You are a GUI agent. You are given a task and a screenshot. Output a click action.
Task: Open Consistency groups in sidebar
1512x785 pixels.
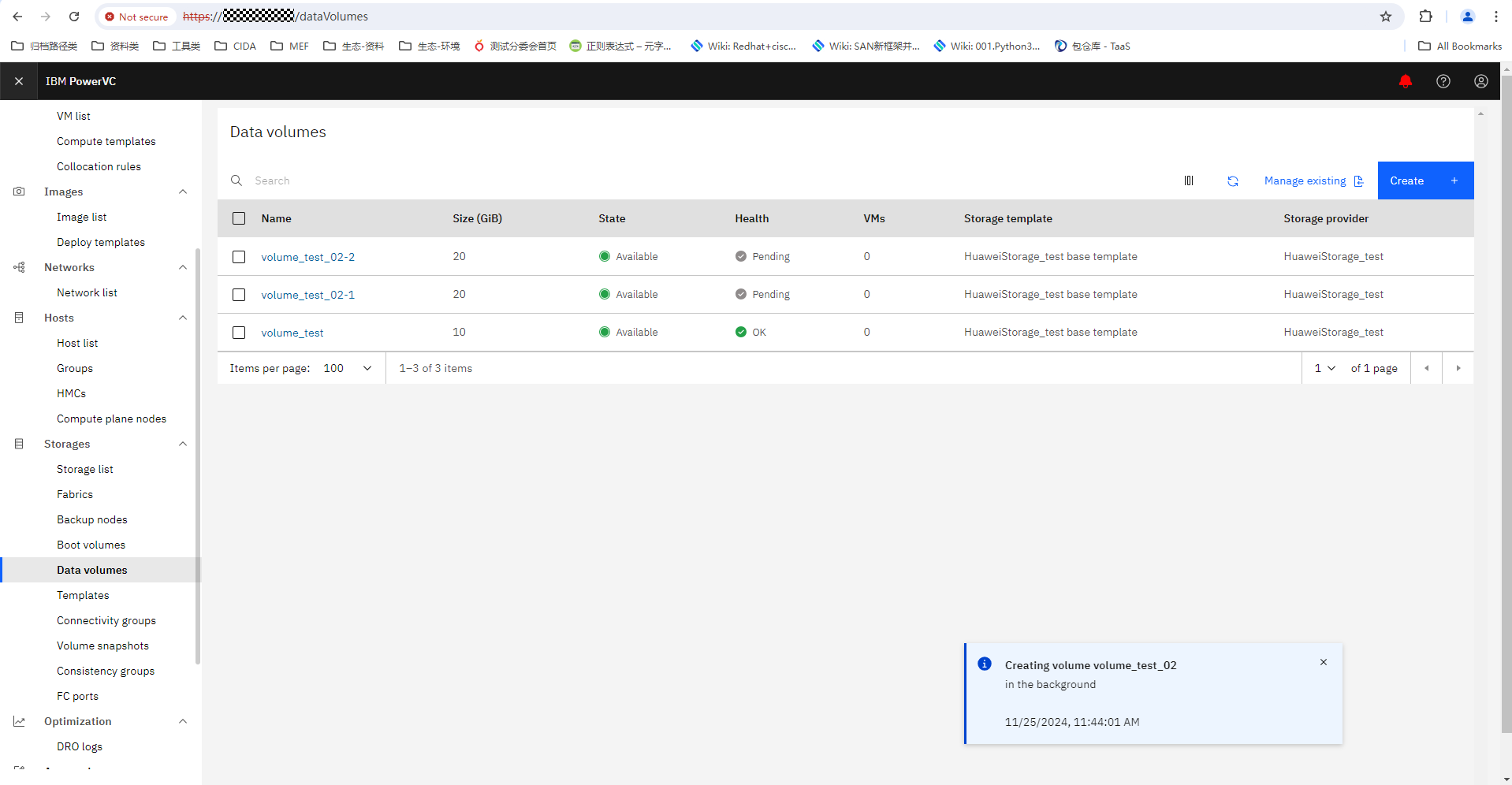point(106,671)
